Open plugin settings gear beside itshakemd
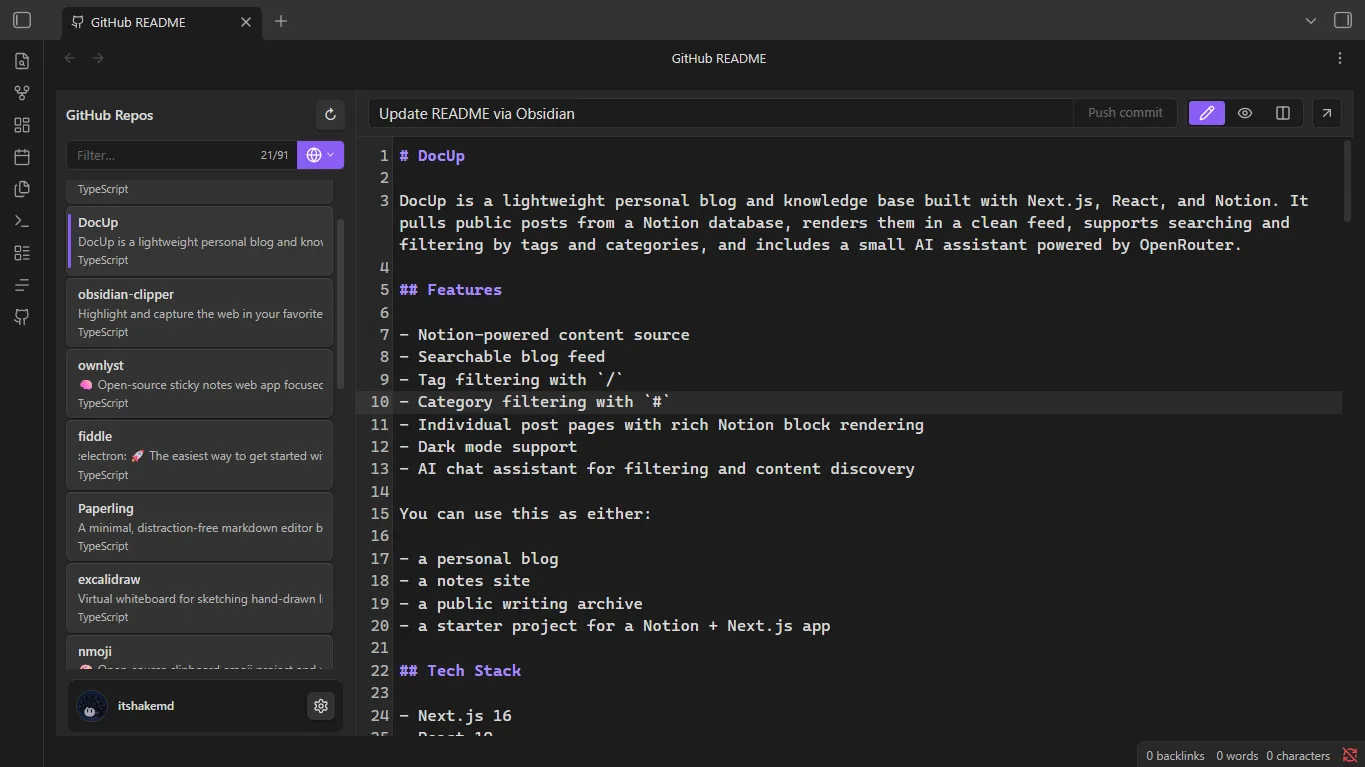 point(321,706)
